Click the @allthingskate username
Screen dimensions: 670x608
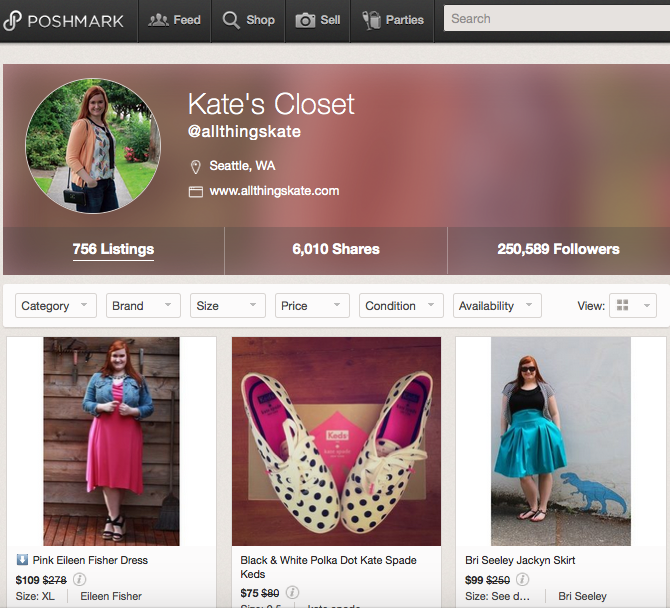(244, 132)
